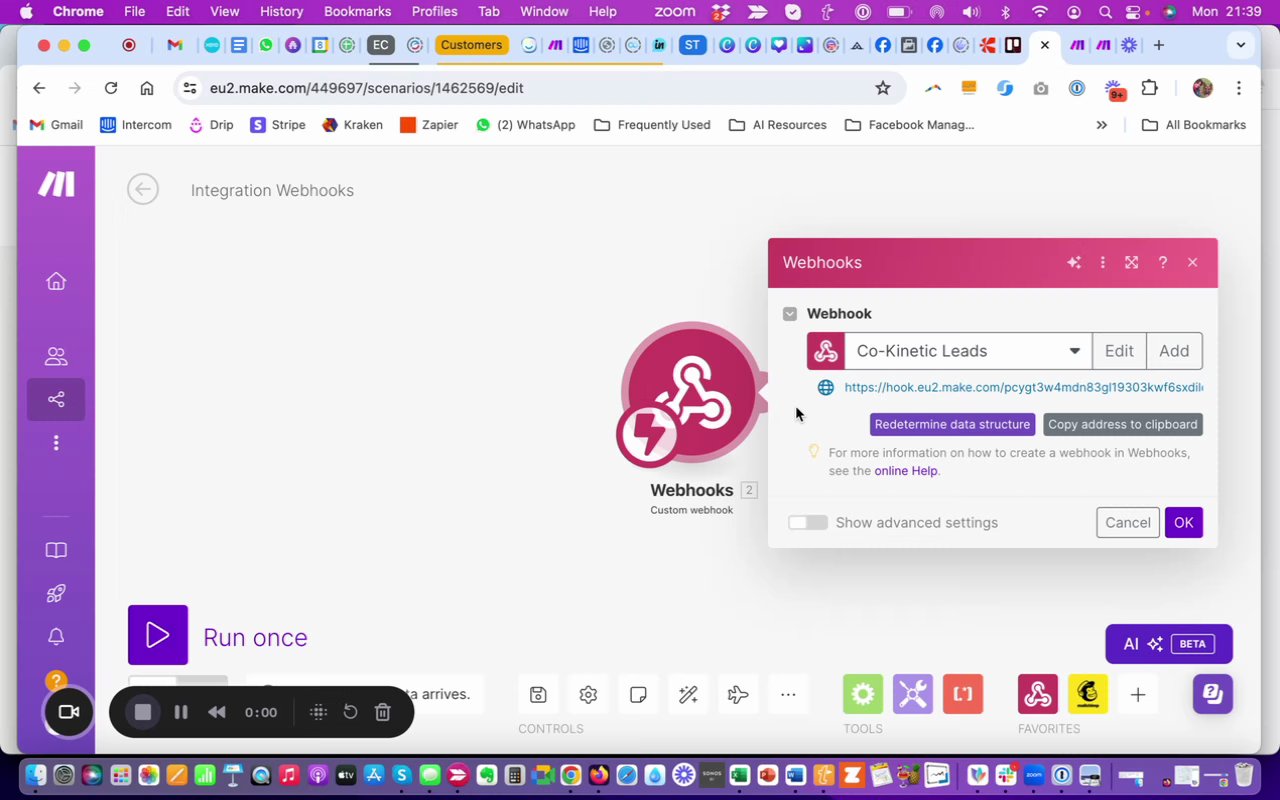Open the Home icon in Make sidebar

click(x=56, y=281)
